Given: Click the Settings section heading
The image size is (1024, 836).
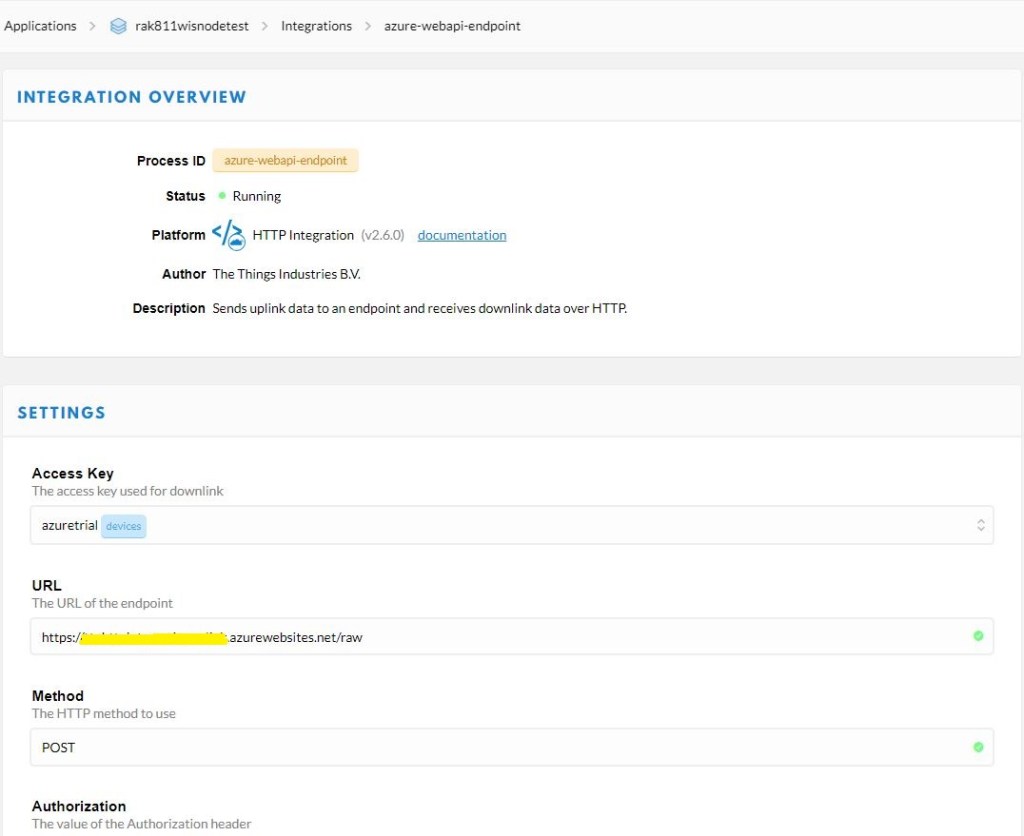Looking at the screenshot, I should pyautogui.click(x=61, y=412).
